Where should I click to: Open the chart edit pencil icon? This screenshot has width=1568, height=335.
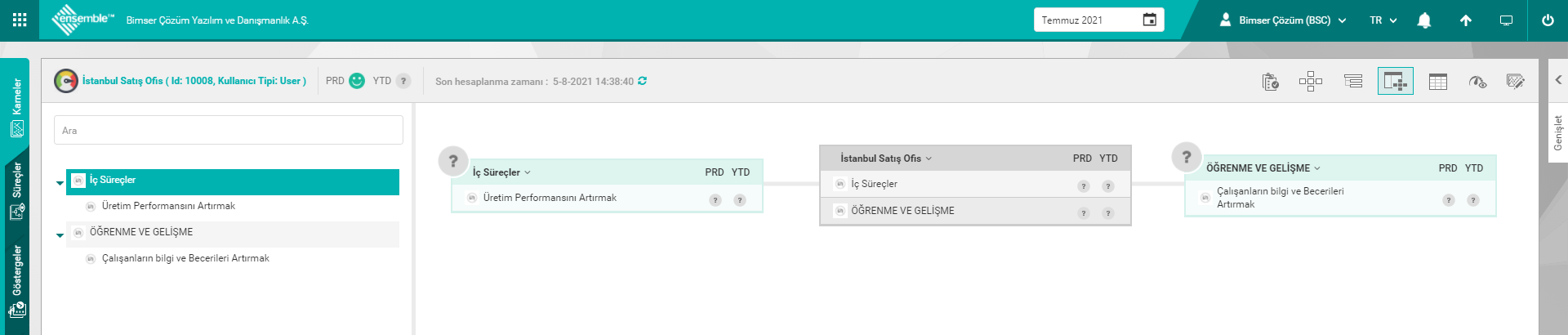point(1516,81)
